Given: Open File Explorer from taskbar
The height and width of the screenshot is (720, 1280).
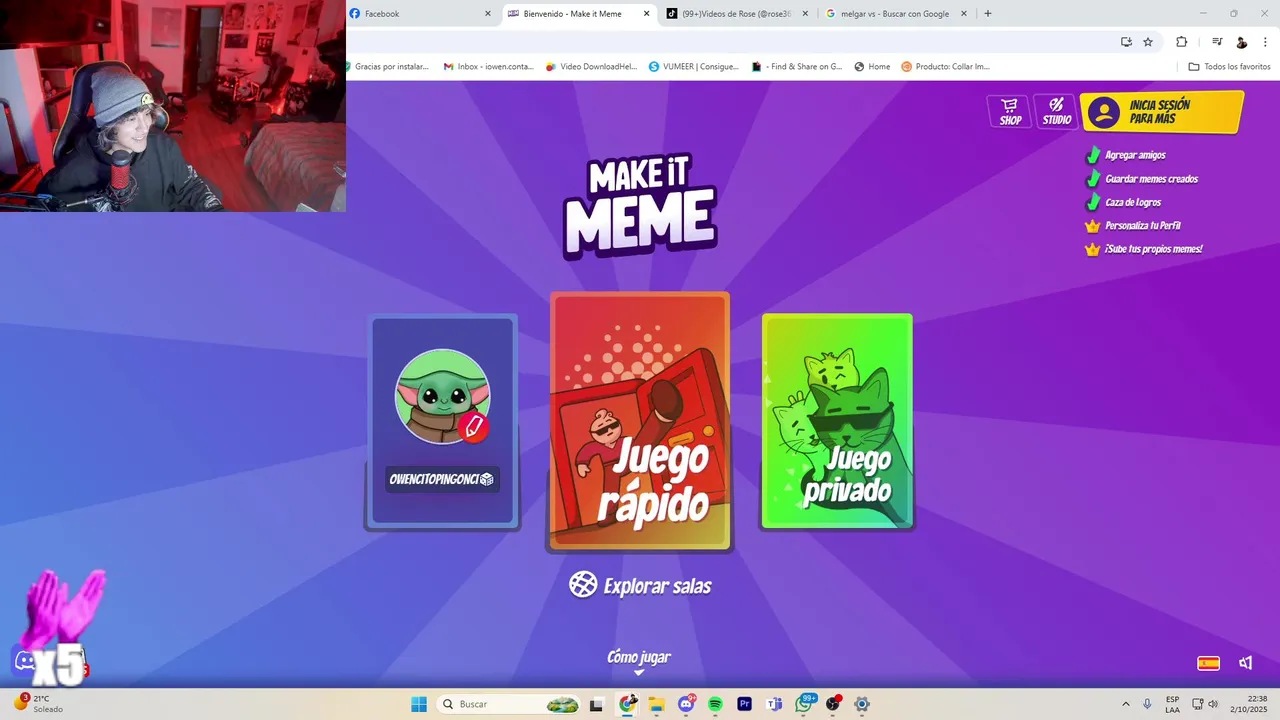Looking at the screenshot, I should pyautogui.click(x=657, y=704).
